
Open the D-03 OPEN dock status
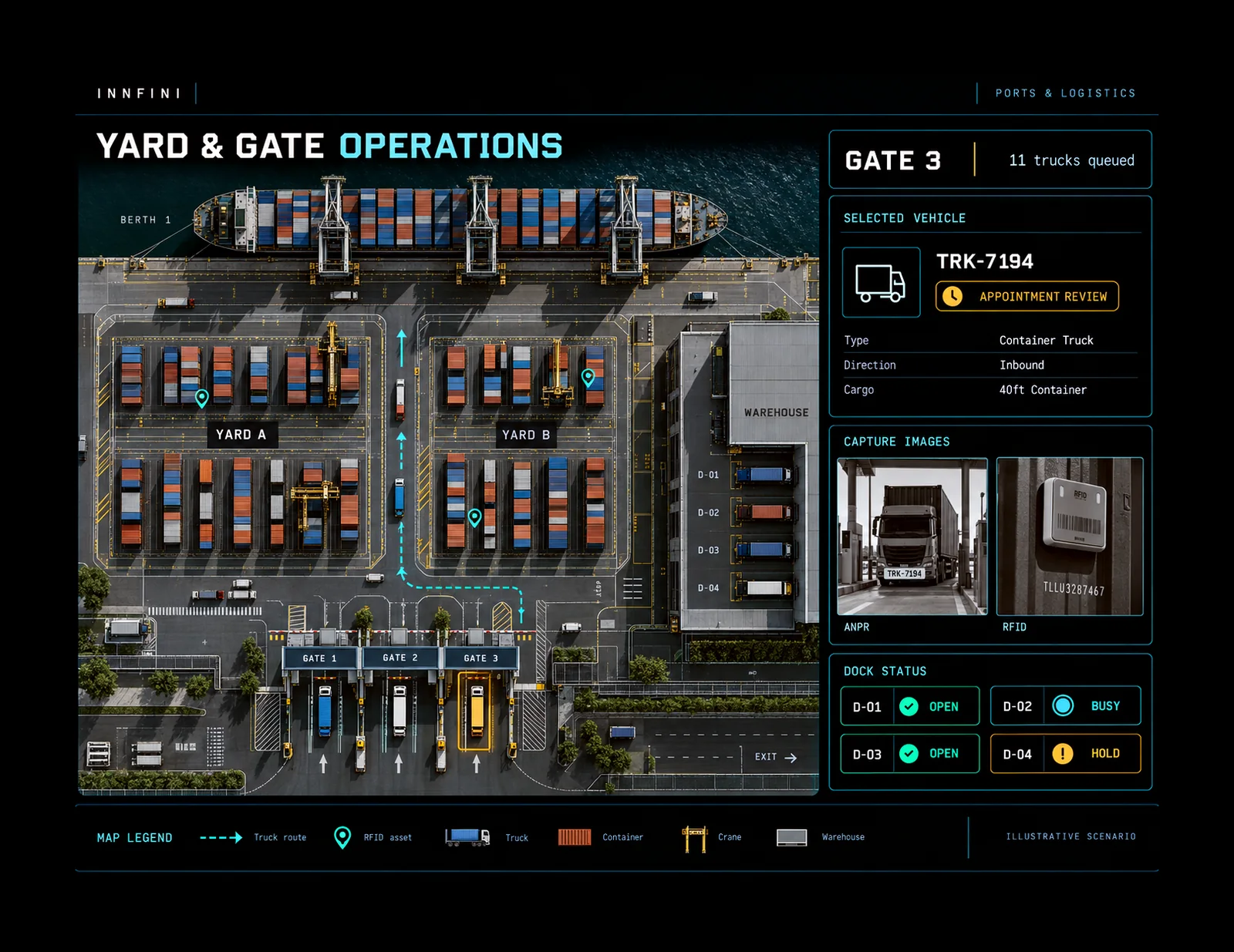point(910,753)
